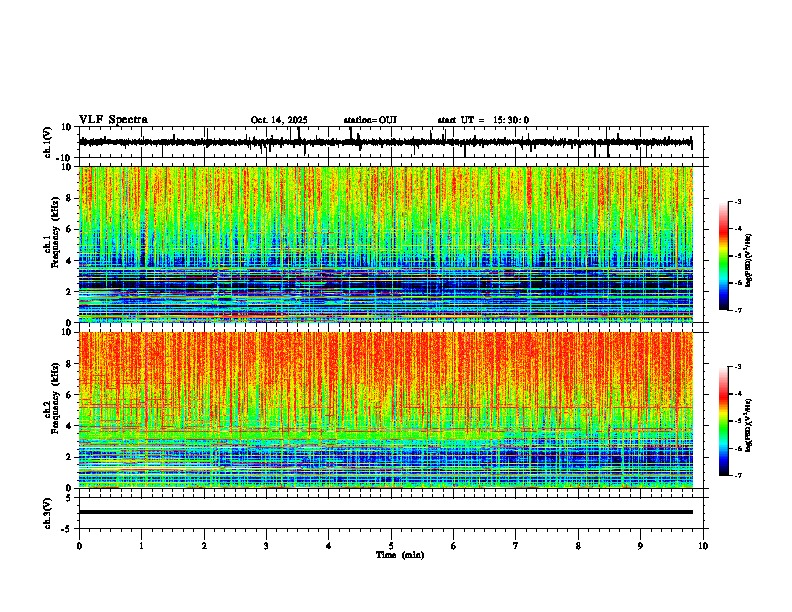Click inside the ch.1 spectrogram panel
Viewport: 792px width, 612px height.
385,244
